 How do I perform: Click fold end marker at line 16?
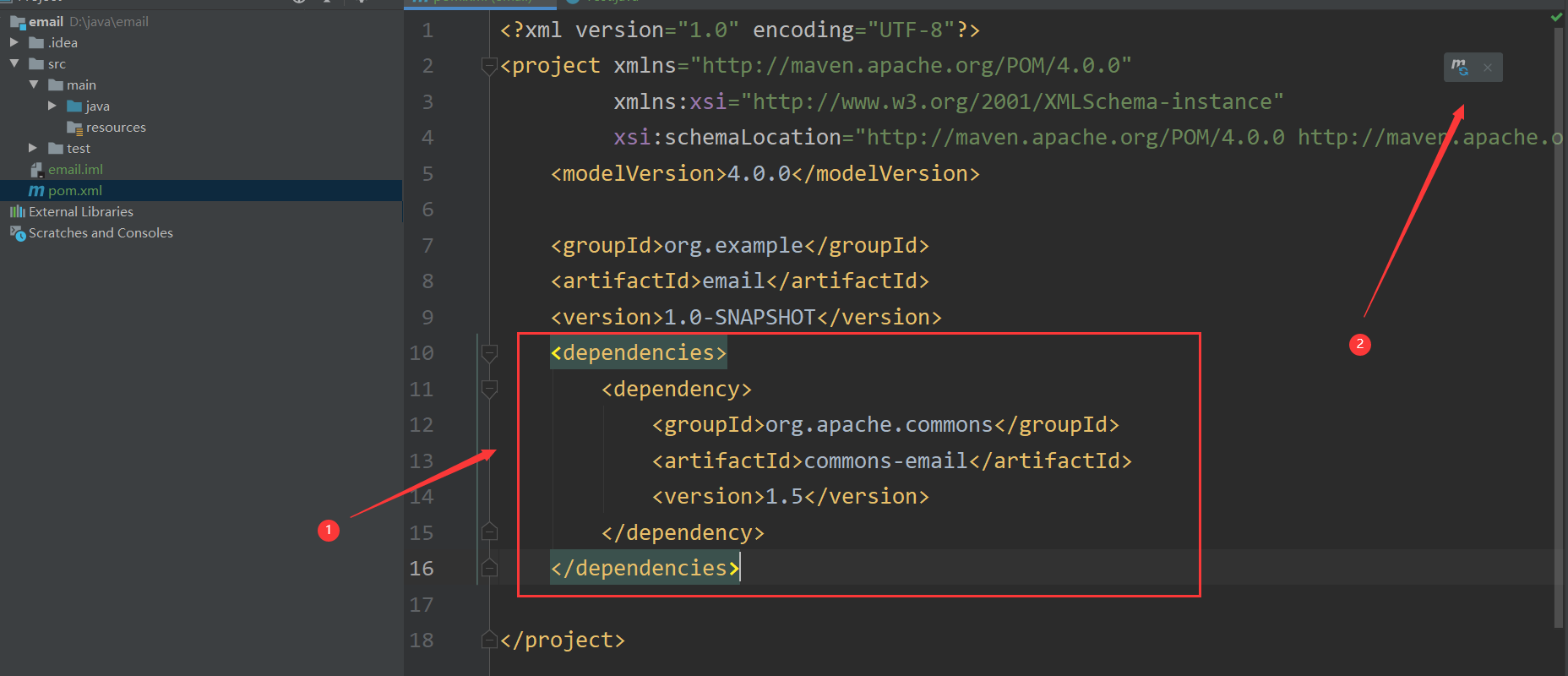489,568
